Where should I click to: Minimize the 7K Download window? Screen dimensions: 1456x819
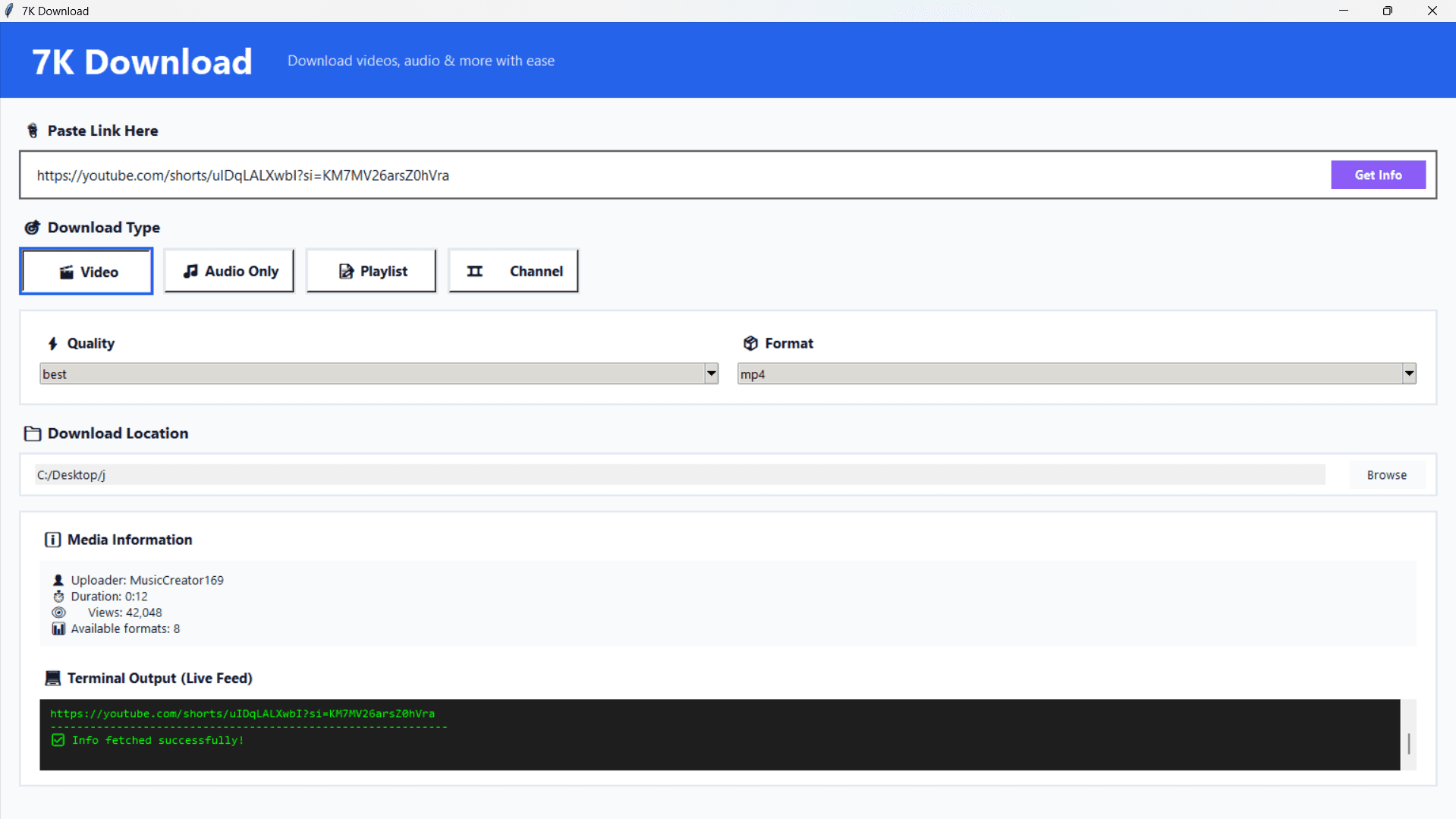tap(1343, 11)
